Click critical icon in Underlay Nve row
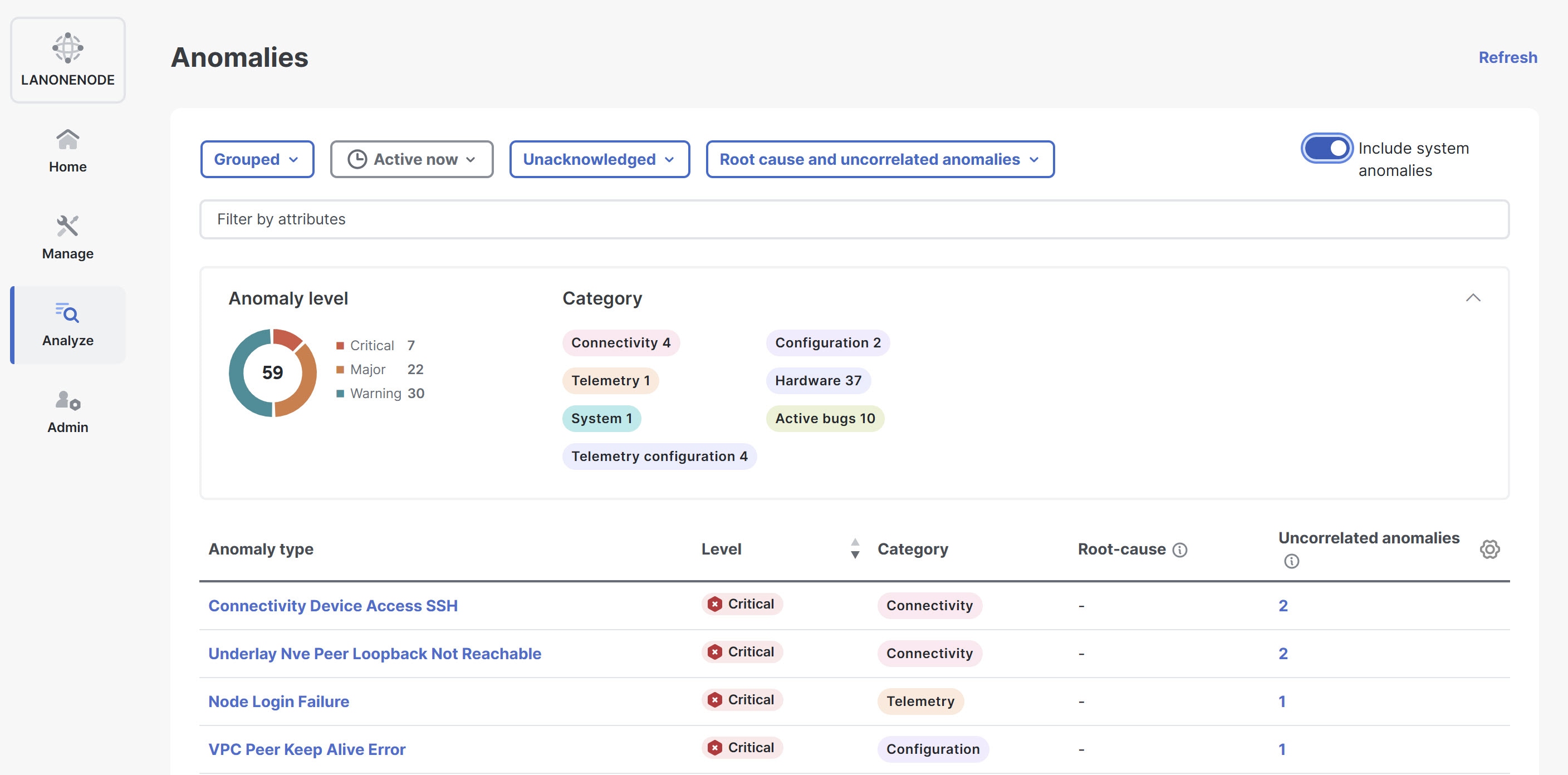1568x775 pixels. click(x=714, y=652)
